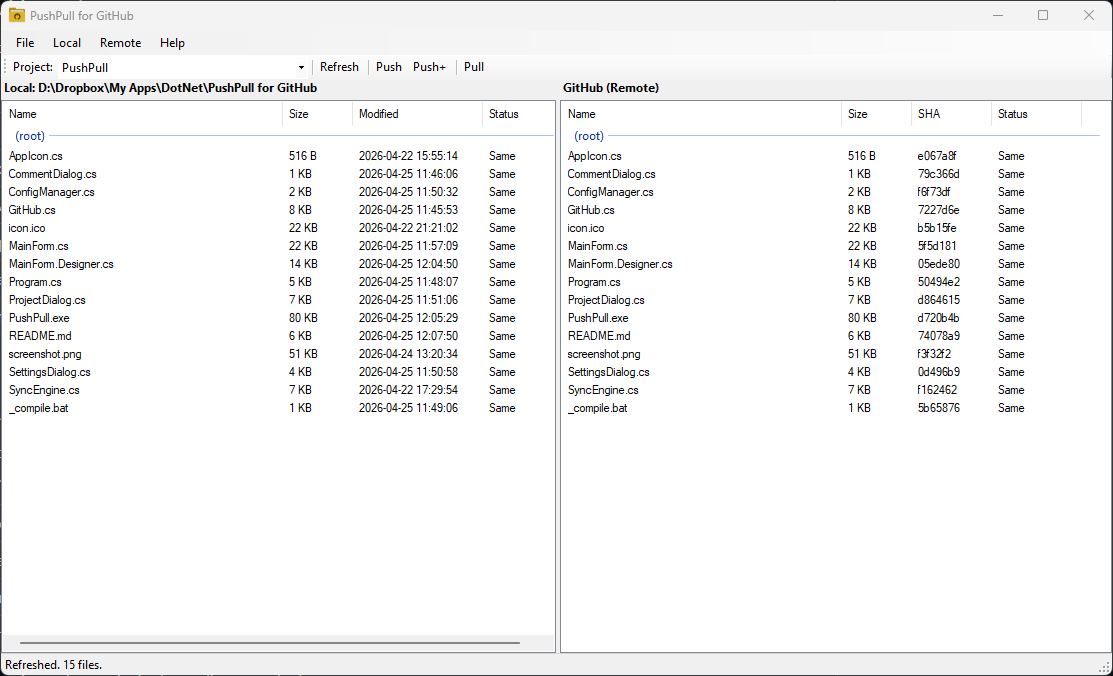
Task: Select remote file MainForm.Designer.cs
Action: pos(620,264)
